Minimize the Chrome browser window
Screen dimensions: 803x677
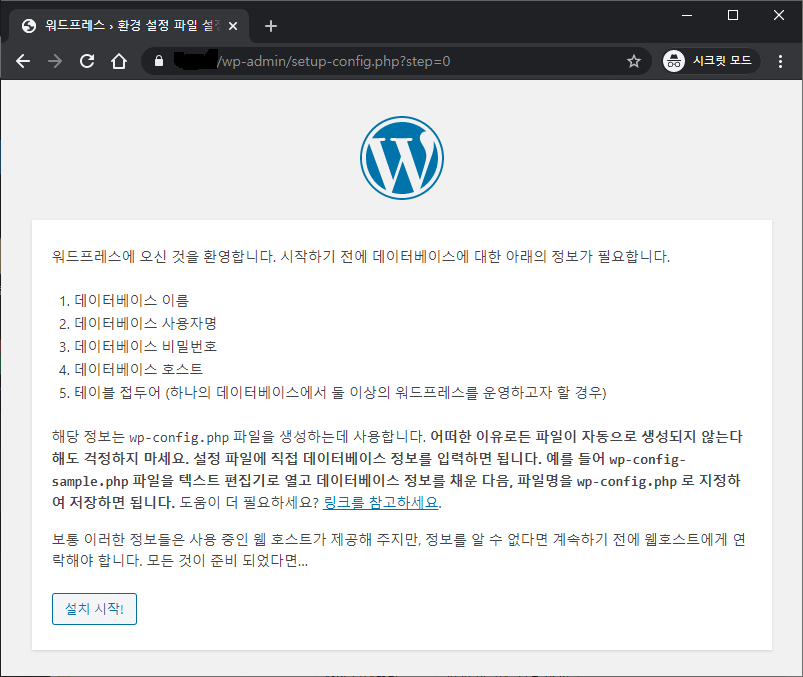(x=686, y=15)
